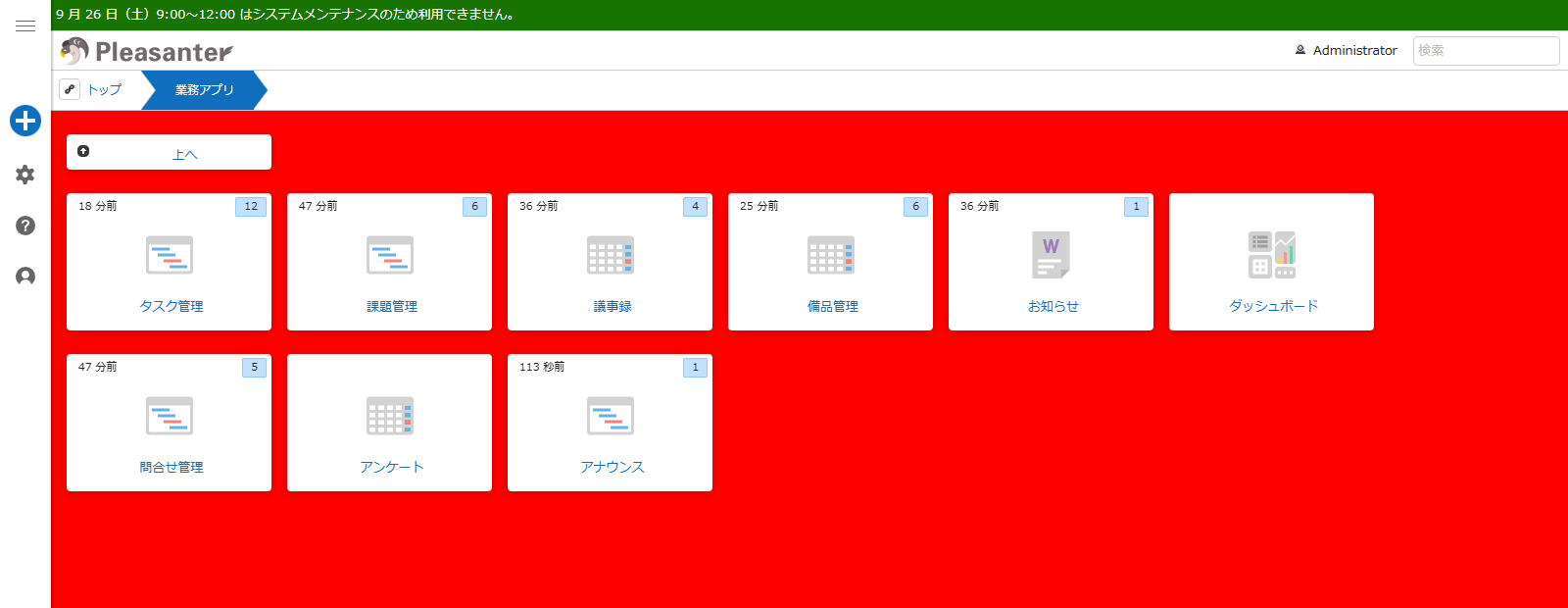
Task: Click the Administrator user icon in header
Action: [x=1300, y=50]
